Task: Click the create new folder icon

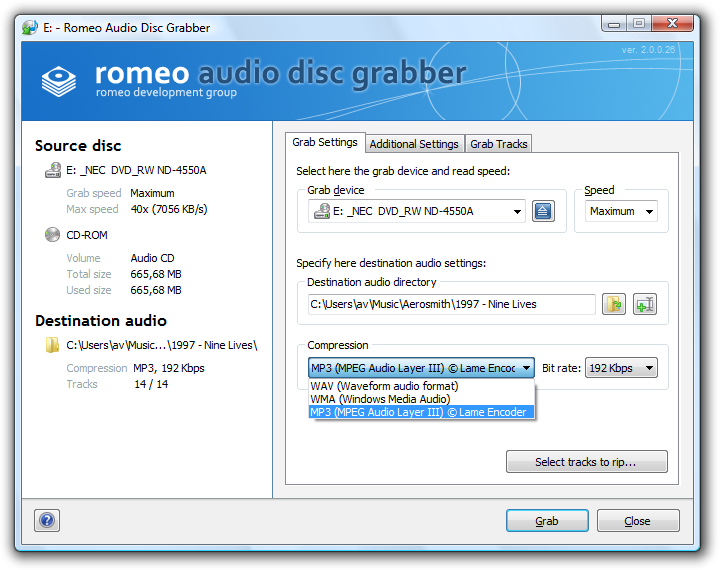Action: coord(645,304)
